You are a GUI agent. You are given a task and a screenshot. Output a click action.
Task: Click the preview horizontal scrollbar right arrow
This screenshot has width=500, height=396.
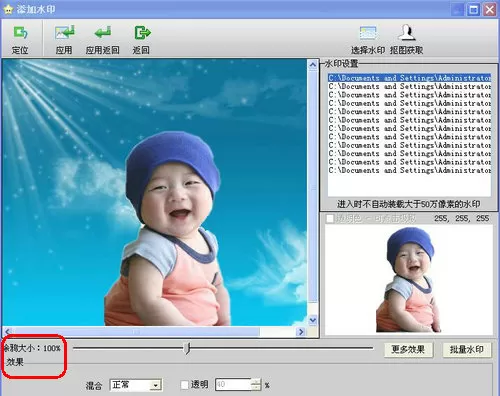301,332
